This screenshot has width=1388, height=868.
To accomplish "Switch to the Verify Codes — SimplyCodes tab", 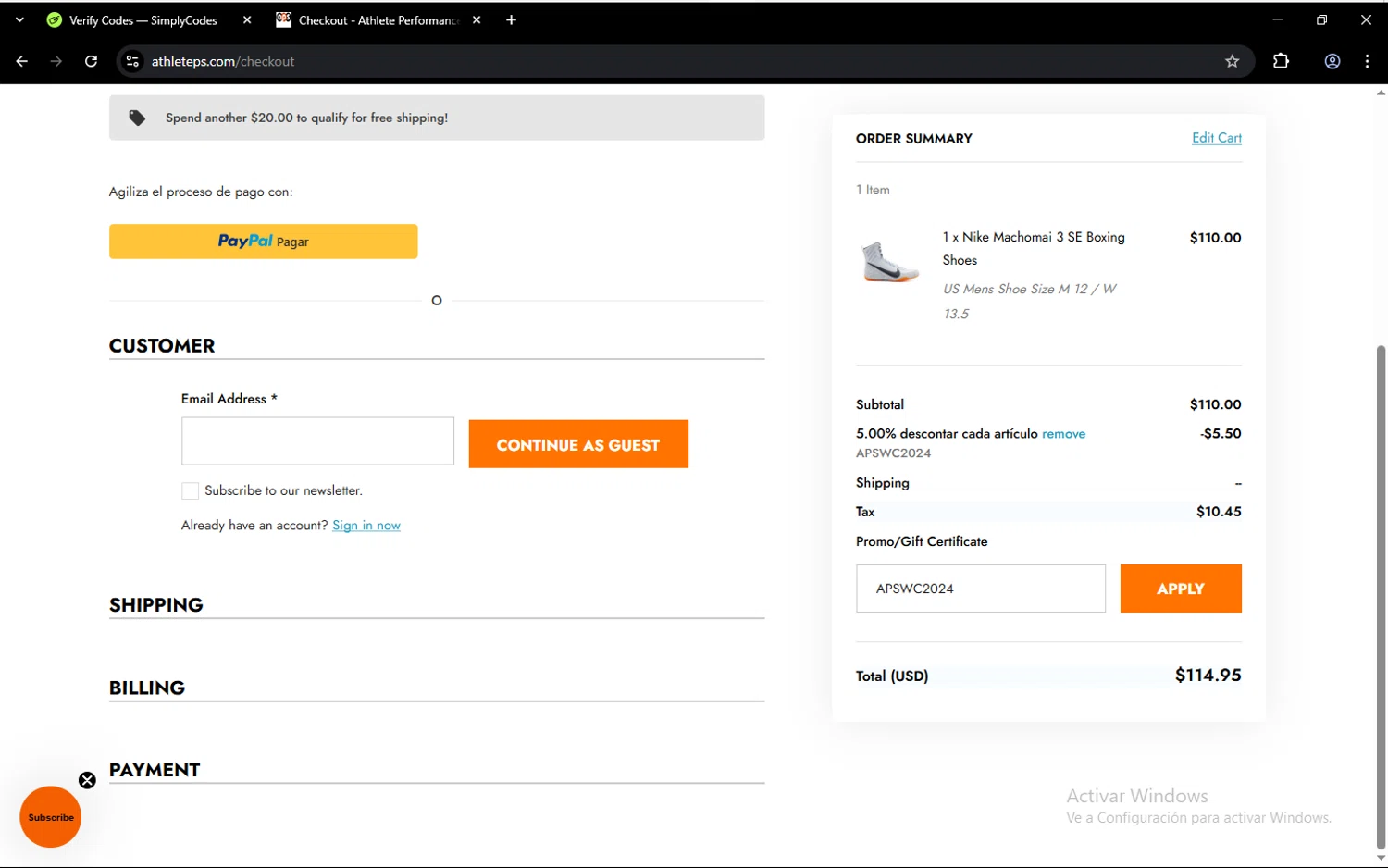I will (143, 19).
